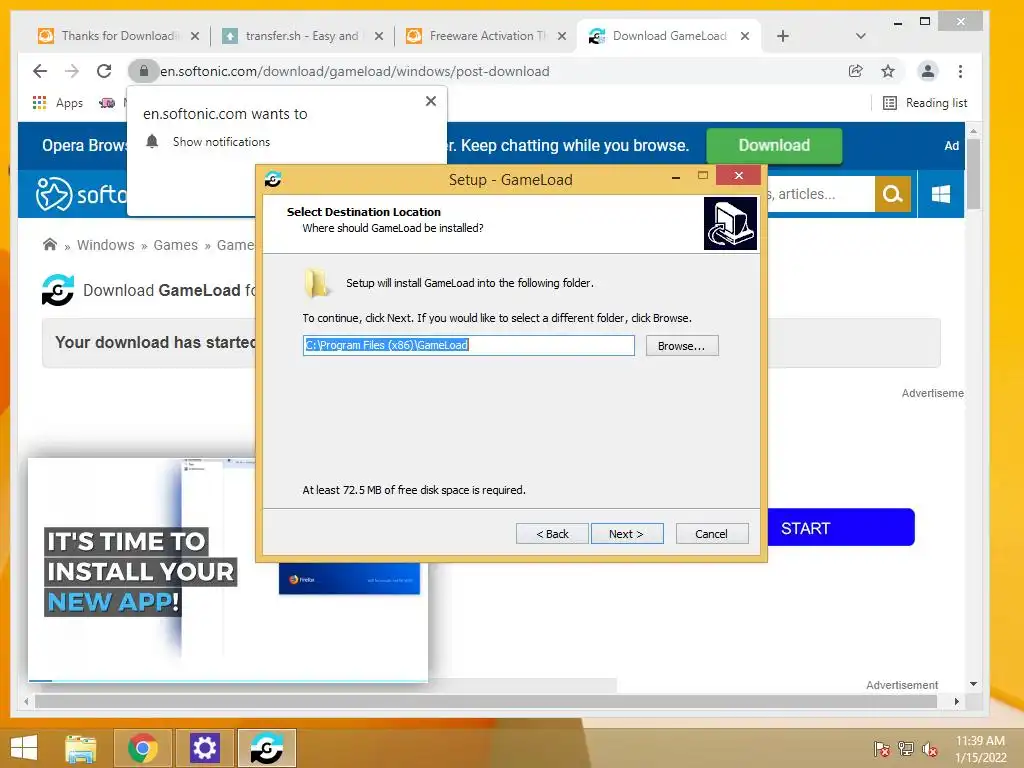Open the Apps bookmarks shortcut
Screen dimensions: 1024x768
(x=57, y=103)
